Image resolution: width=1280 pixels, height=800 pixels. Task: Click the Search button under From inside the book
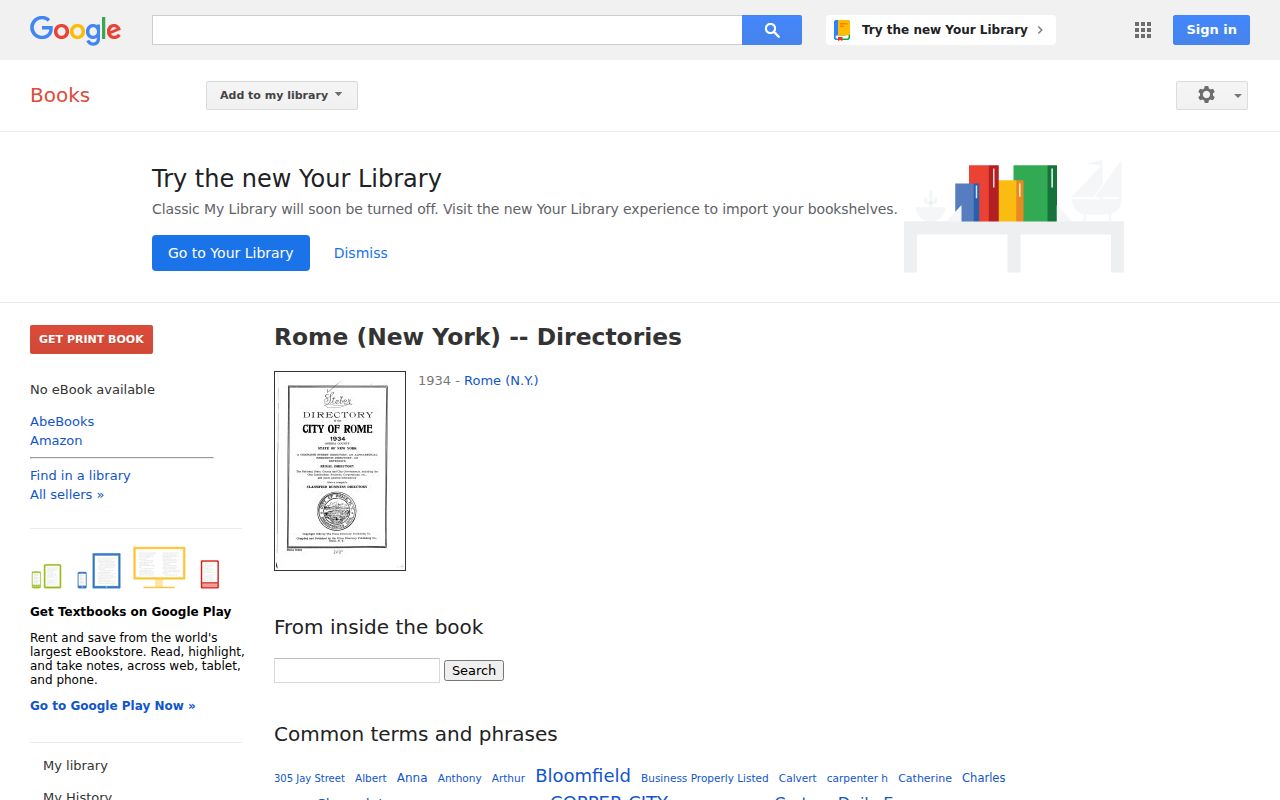point(474,670)
